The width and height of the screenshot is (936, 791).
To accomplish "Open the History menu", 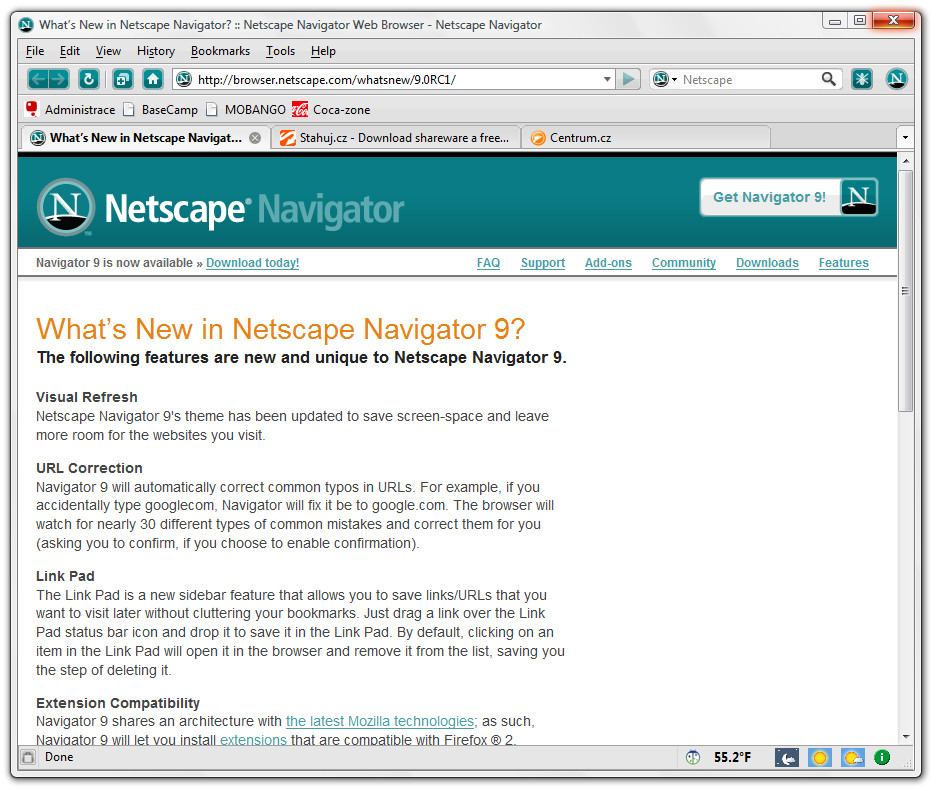I will tap(156, 51).
